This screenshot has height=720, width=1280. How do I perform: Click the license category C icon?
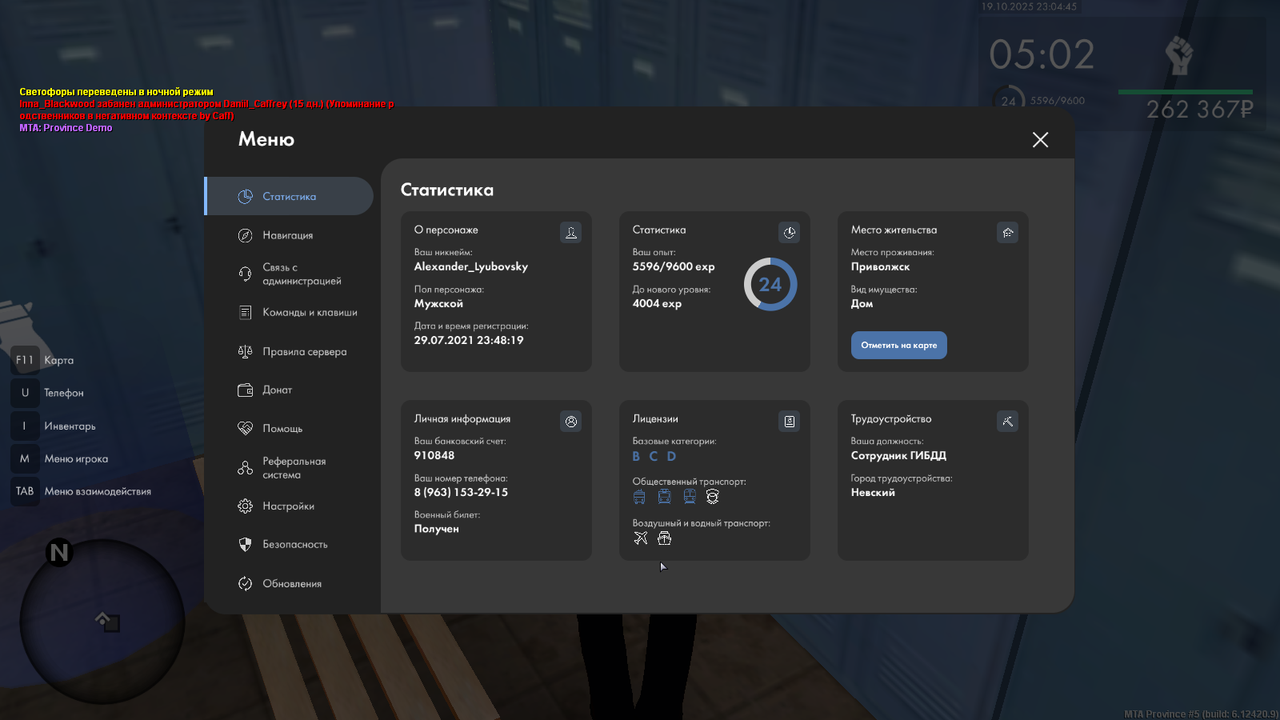pyautogui.click(x=653, y=456)
